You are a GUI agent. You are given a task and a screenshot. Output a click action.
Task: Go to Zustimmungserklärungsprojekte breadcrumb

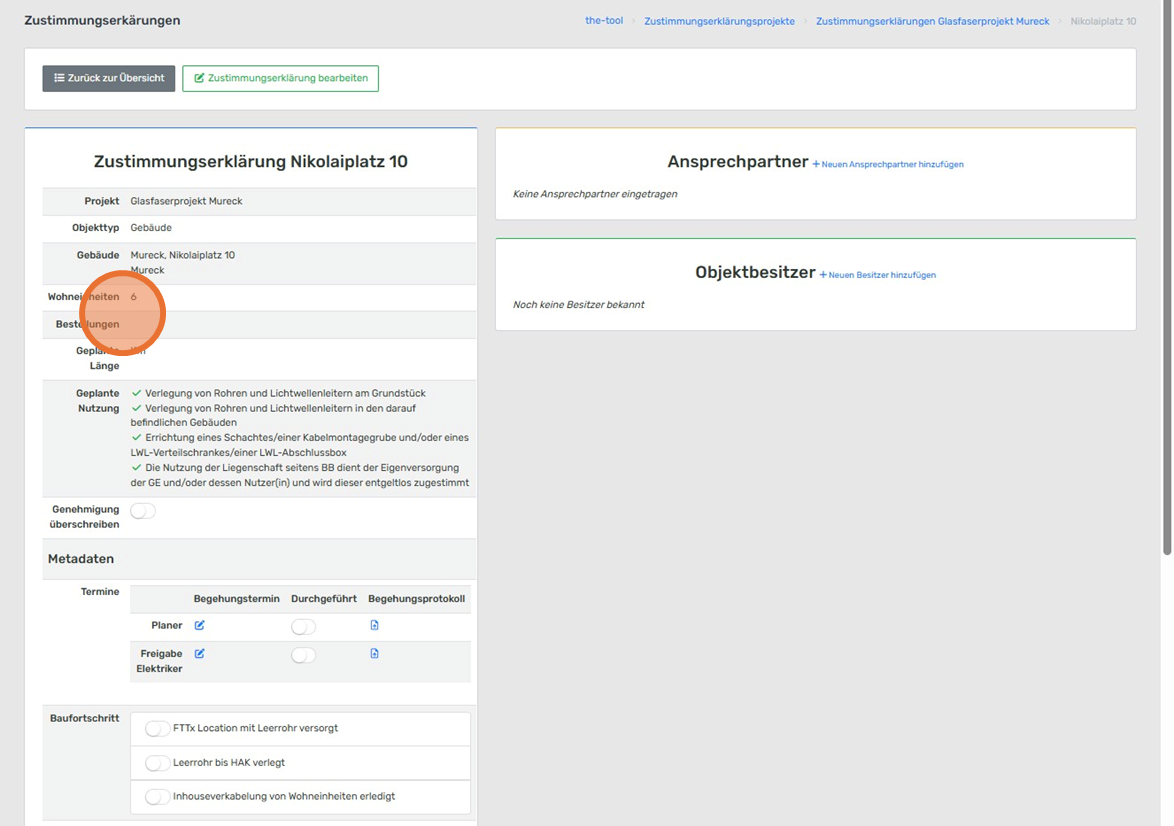[x=719, y=21]
